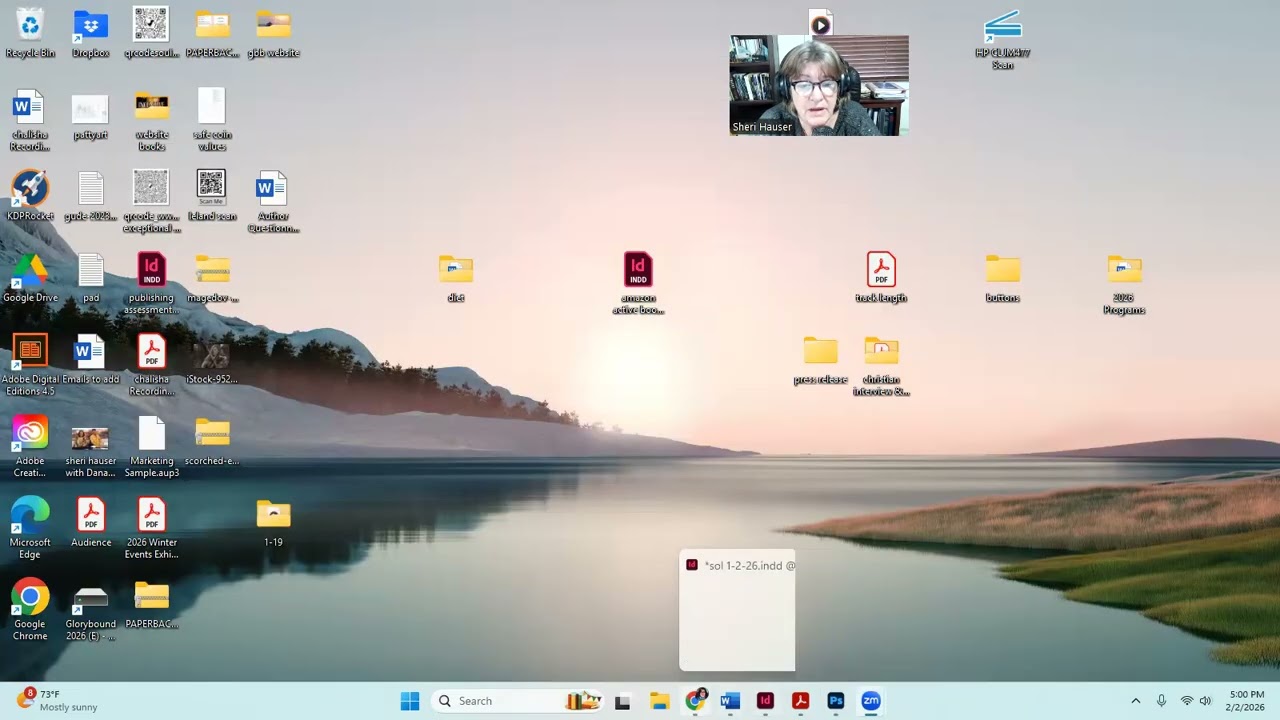This screenshot has width=1280, height=720.
Task: Switch to InDesign in the taskbar
Action: 765,701
